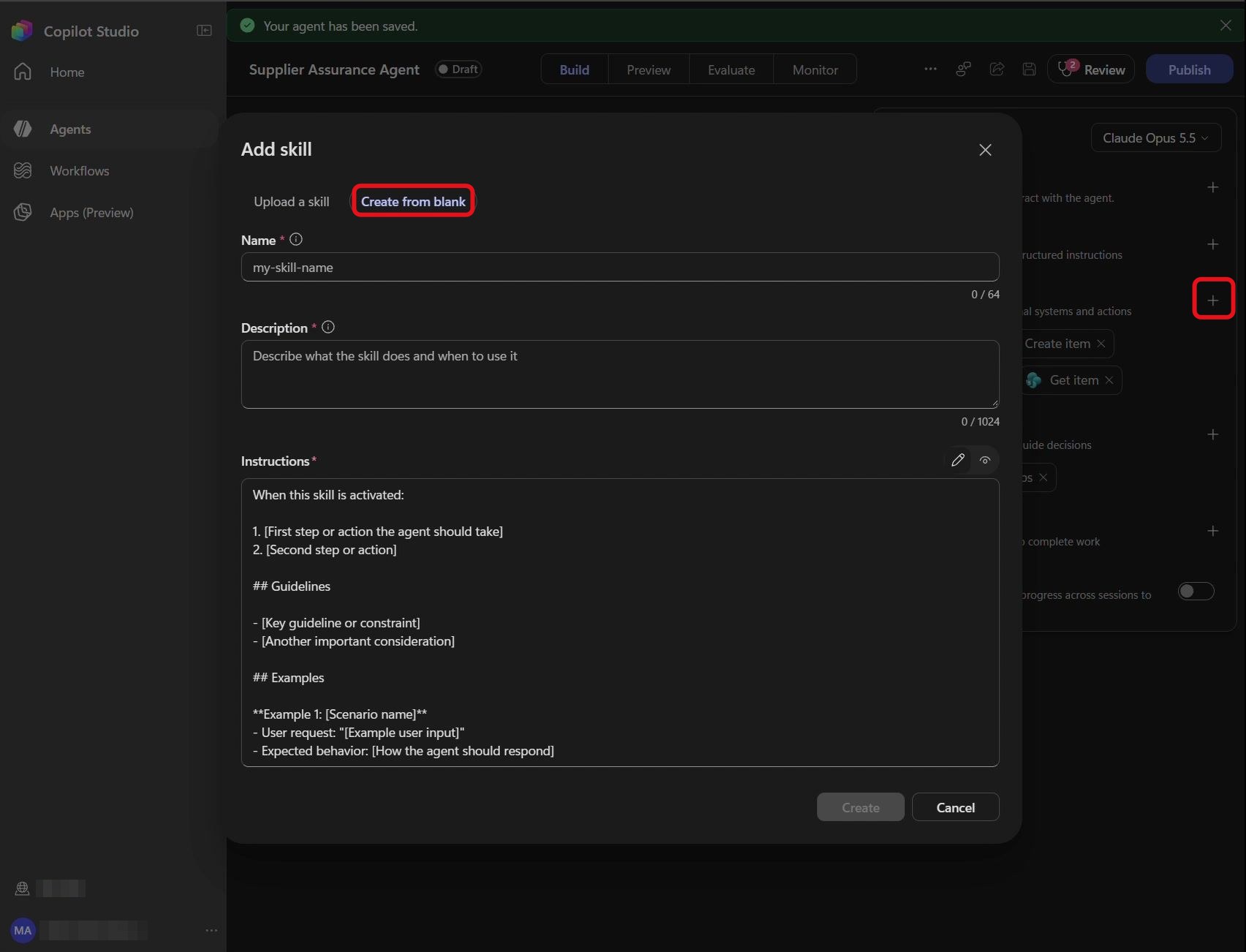Collapse the sidebar panel icon
The width and height of the screenshot is (1246, 952).
[204, 31]
